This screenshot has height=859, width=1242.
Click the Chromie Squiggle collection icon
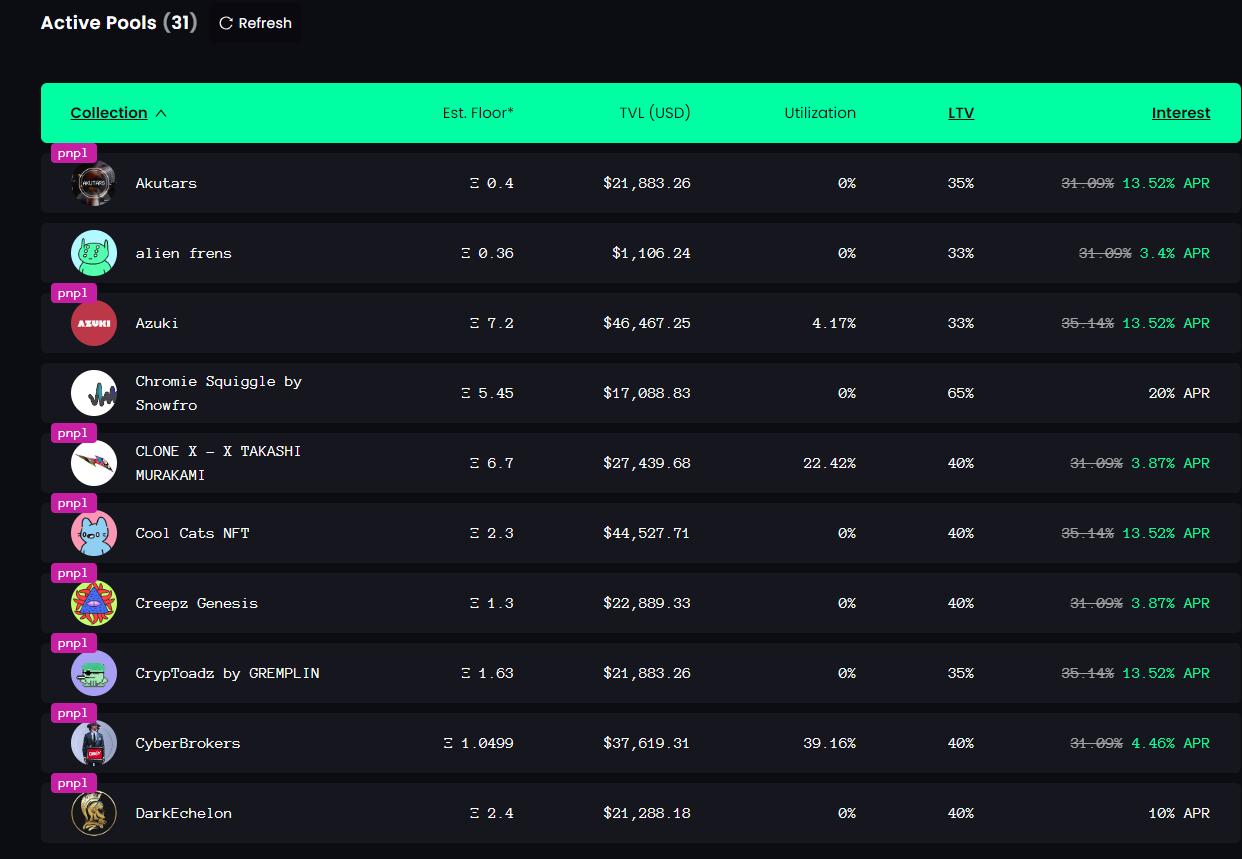pos(94,393)
